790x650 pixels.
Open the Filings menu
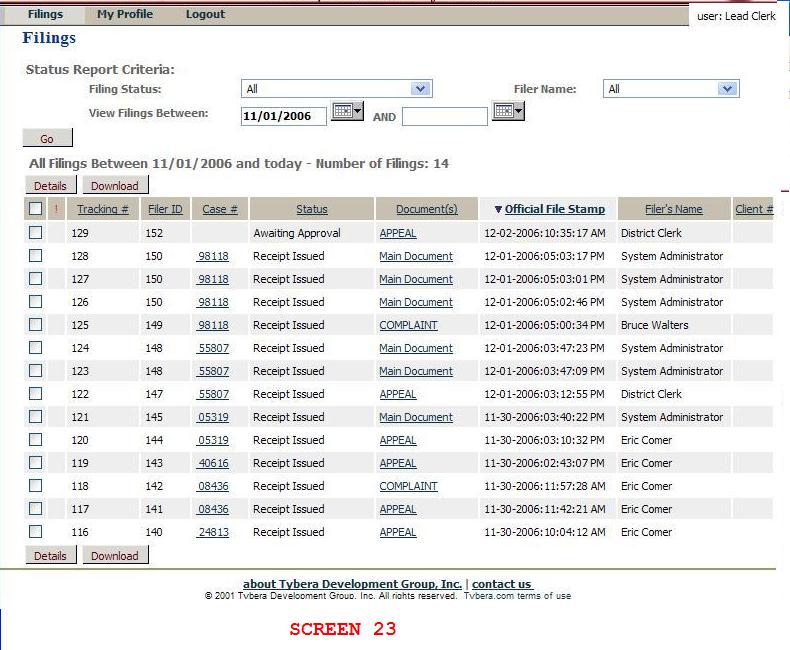tap(45, 14)
